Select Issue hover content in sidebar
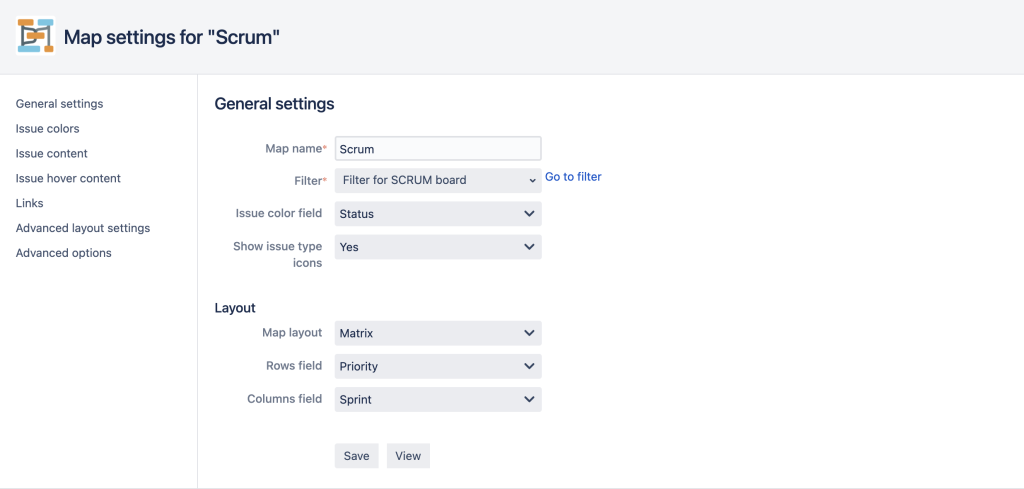1024x489 pixels. click(68, 178)
